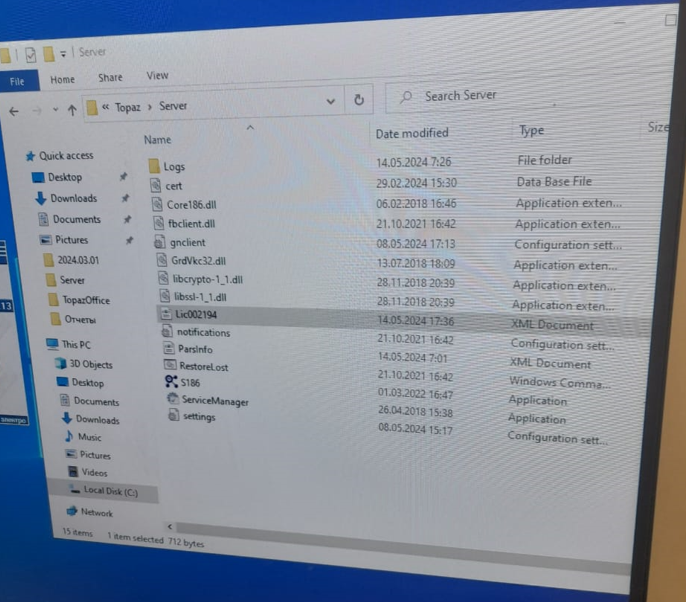Open the 2024.03.01 folder in sidebar

pyautogui.click(x=78, y=260)
